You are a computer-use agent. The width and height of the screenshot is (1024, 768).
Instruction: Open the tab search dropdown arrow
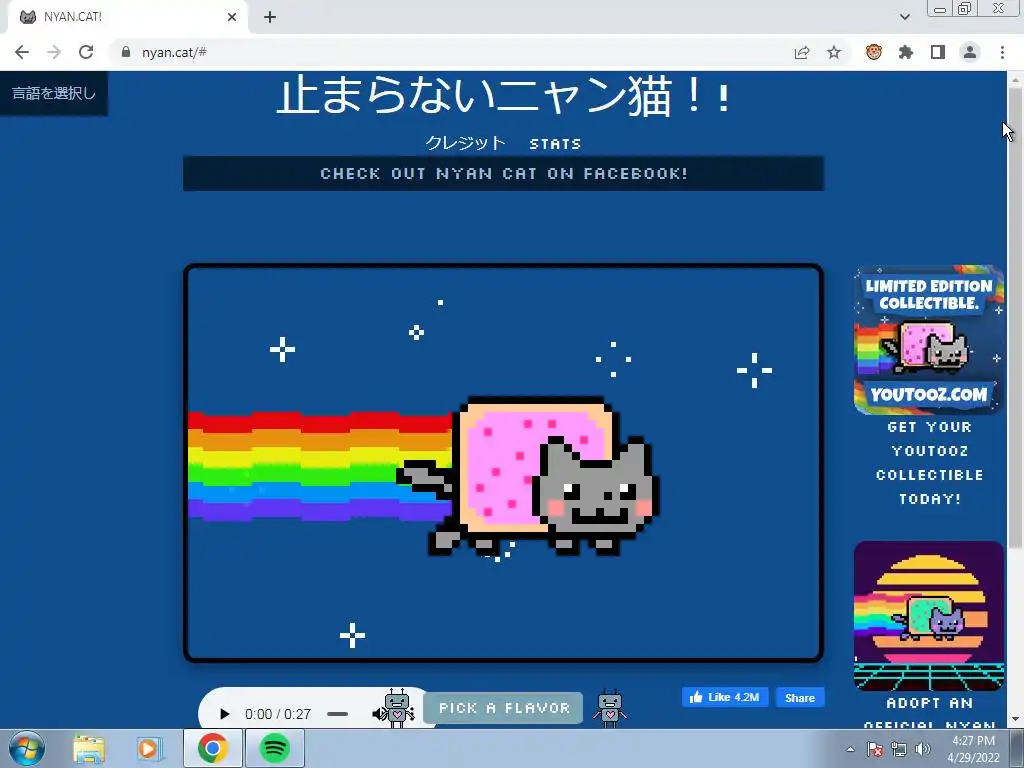click(904, 17)
